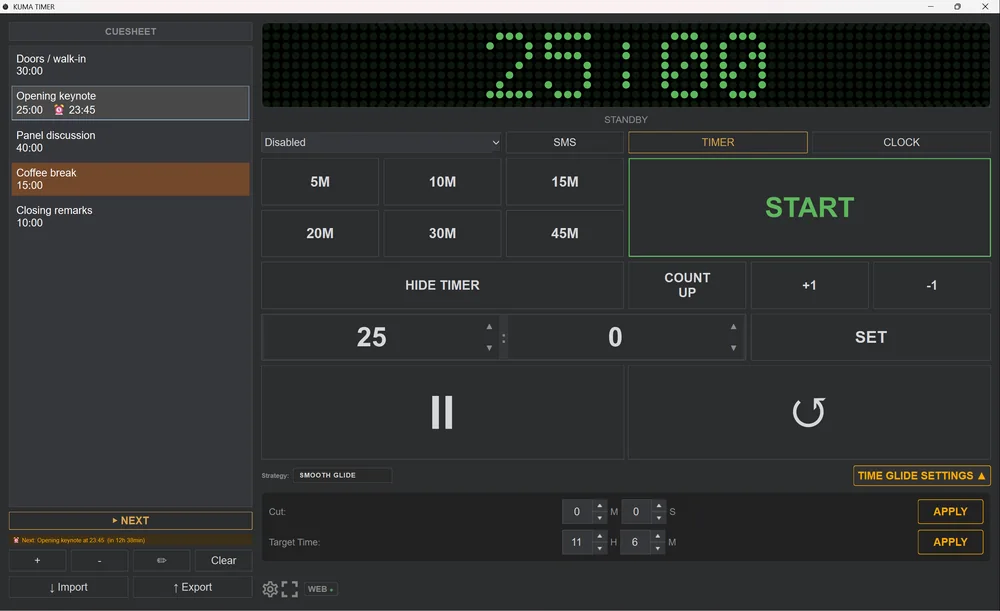This screenshot has height=611, width=1000.
Task: Start the timer with START
Action: click(809, 207)
